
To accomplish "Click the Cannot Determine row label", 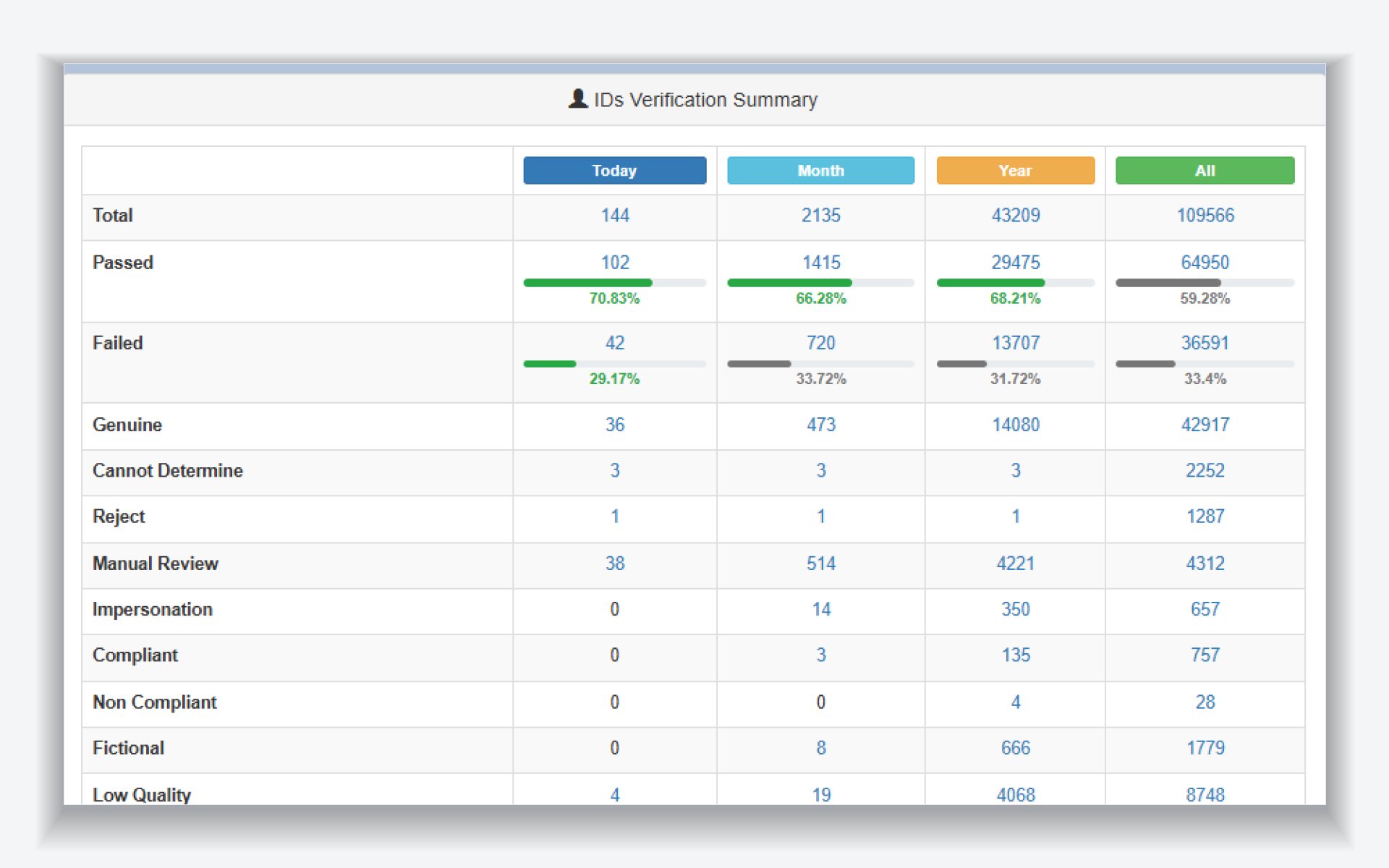I will pyautogui.click(x=168, y=471).
